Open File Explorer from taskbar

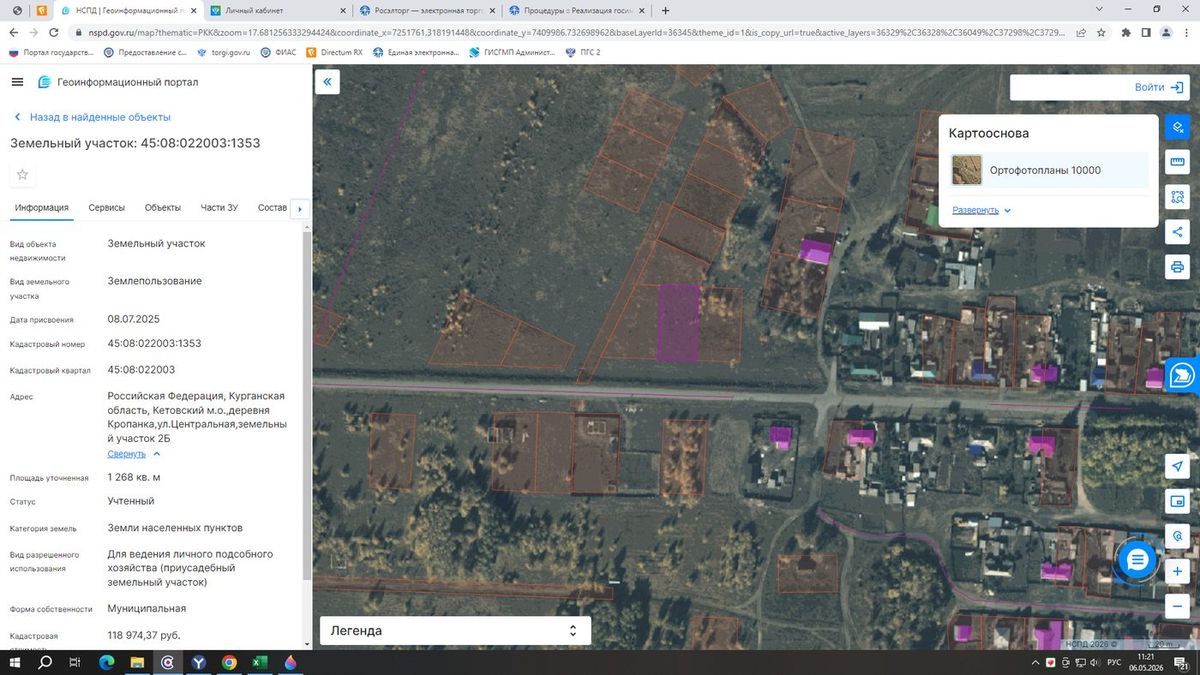point(137,662)
